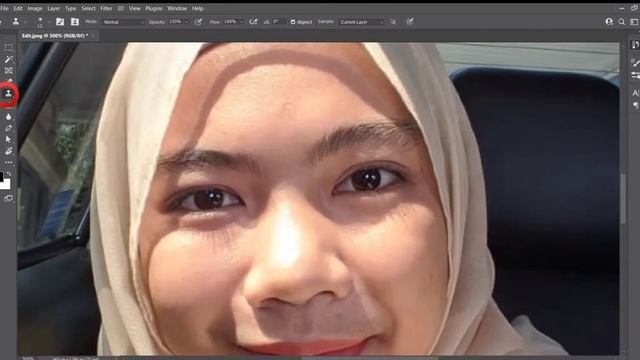
Task: Open the Character panel A icon
Action: tap(636, 93)
